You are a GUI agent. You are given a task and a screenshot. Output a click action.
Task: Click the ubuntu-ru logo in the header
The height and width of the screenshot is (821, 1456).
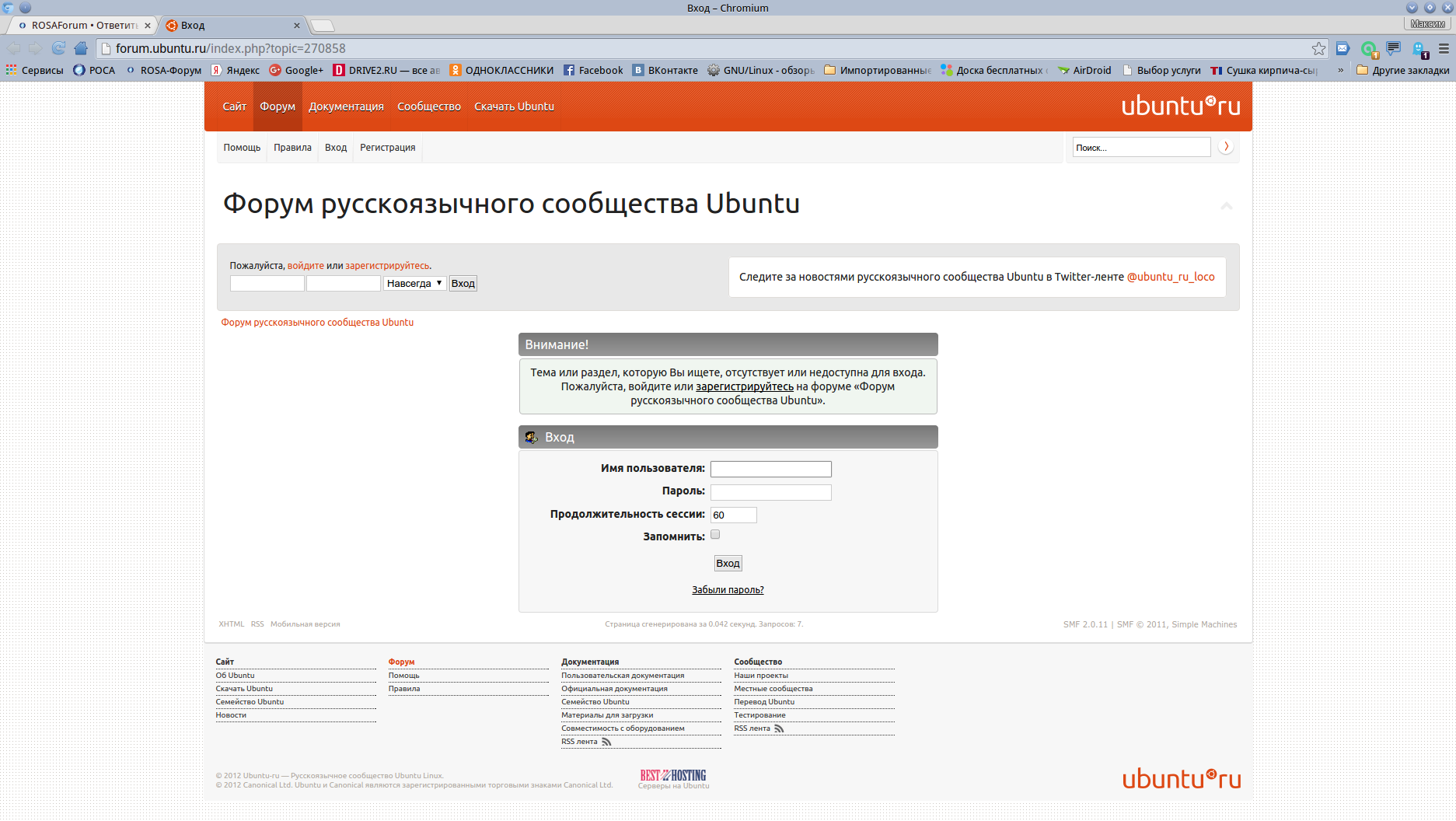[x=1181, y=106]
